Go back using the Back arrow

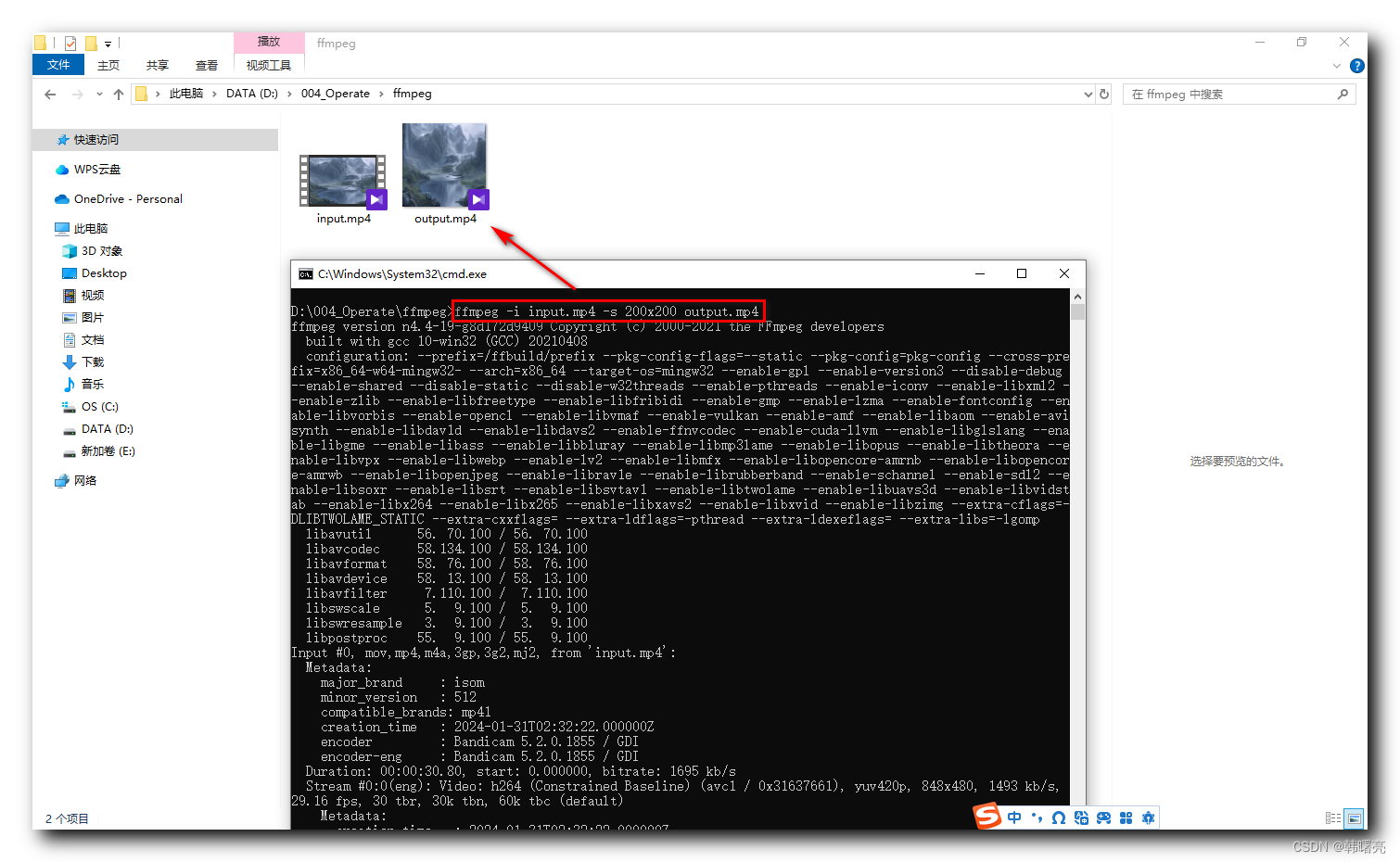pos(50,94)
